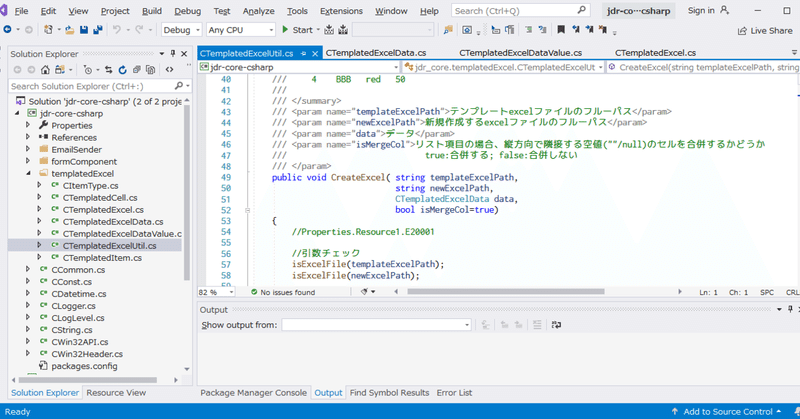Expand the EmailSender folder

click(x=29, y=150)
